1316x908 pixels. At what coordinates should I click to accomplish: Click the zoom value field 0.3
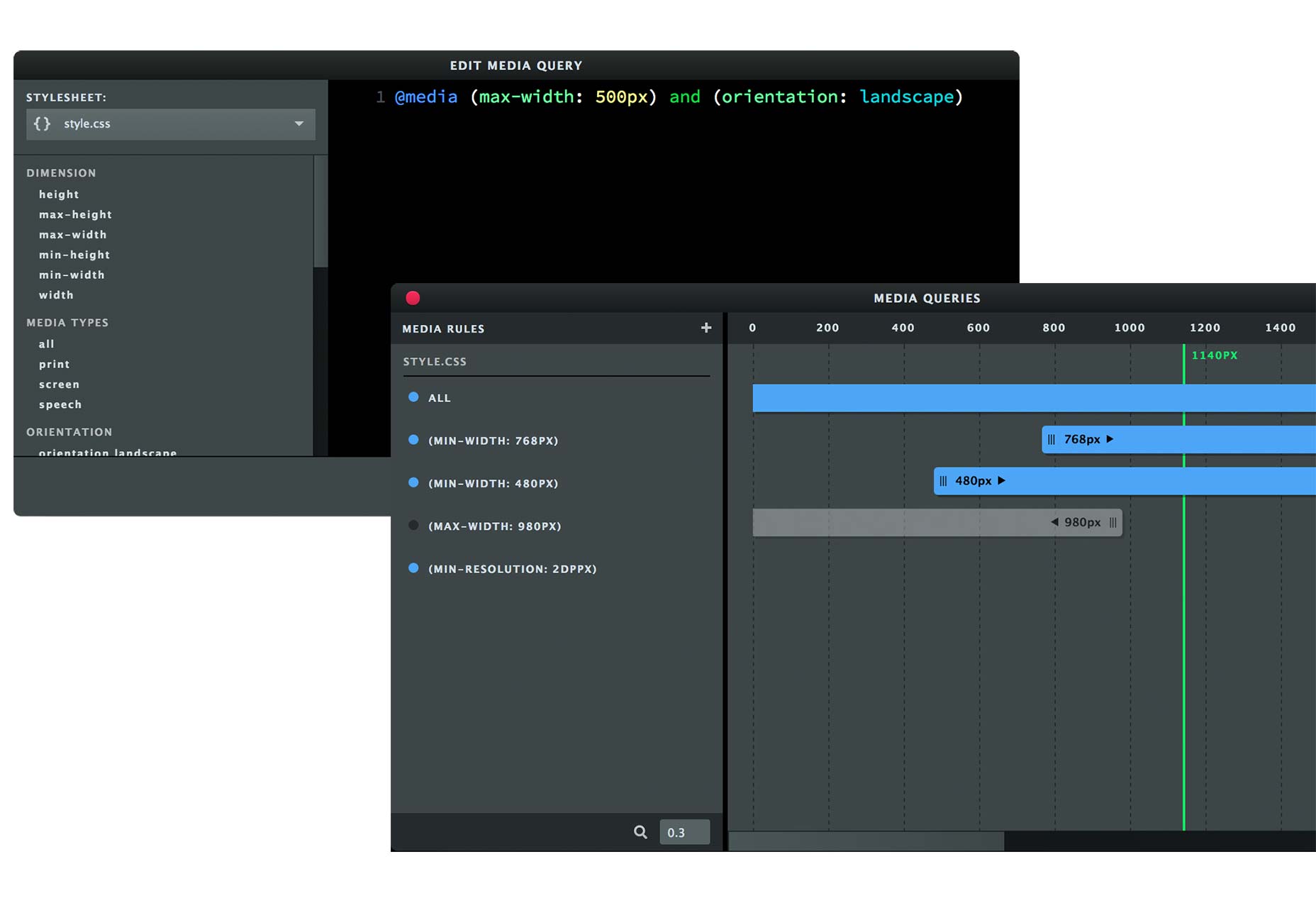pos(684,832)
